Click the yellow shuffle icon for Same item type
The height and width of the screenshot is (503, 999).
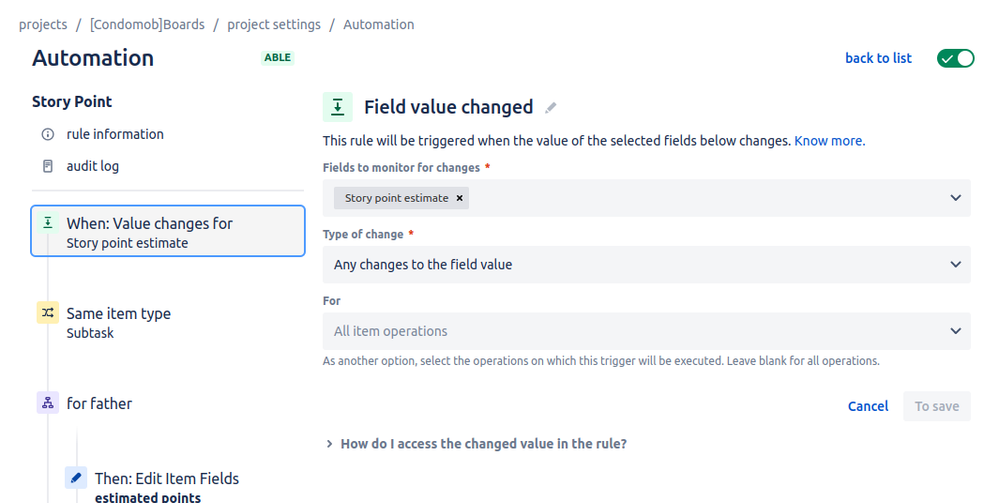coord(48,312)
